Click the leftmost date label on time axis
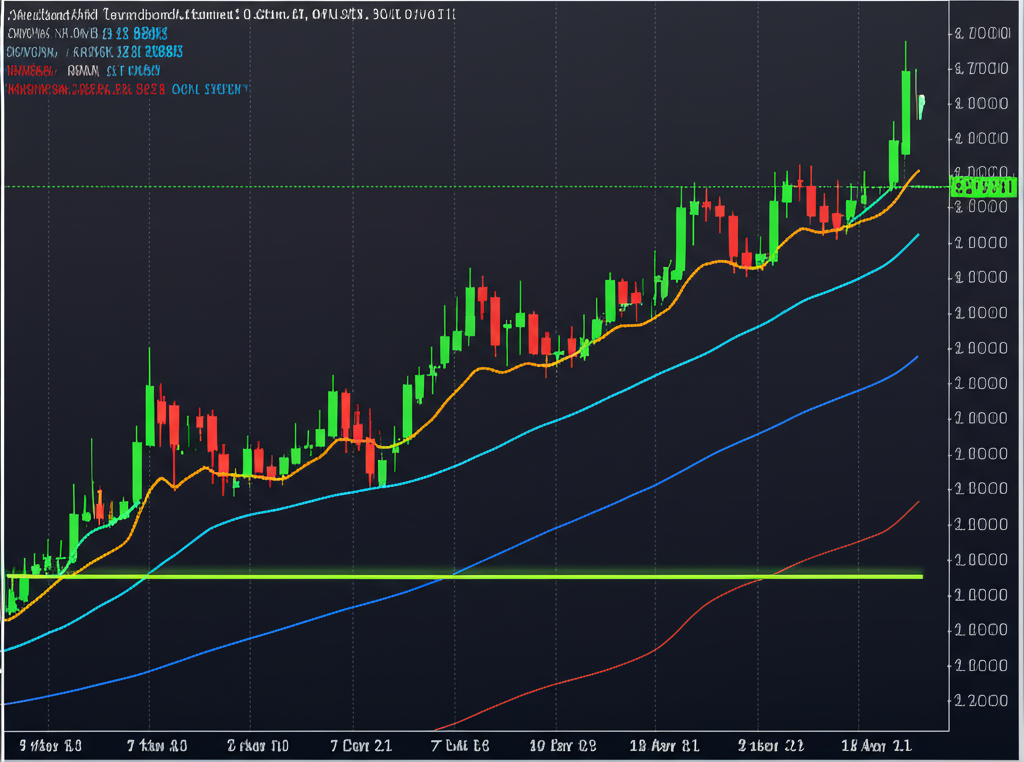Screen dimensions: 1024x762 (50, 745)
